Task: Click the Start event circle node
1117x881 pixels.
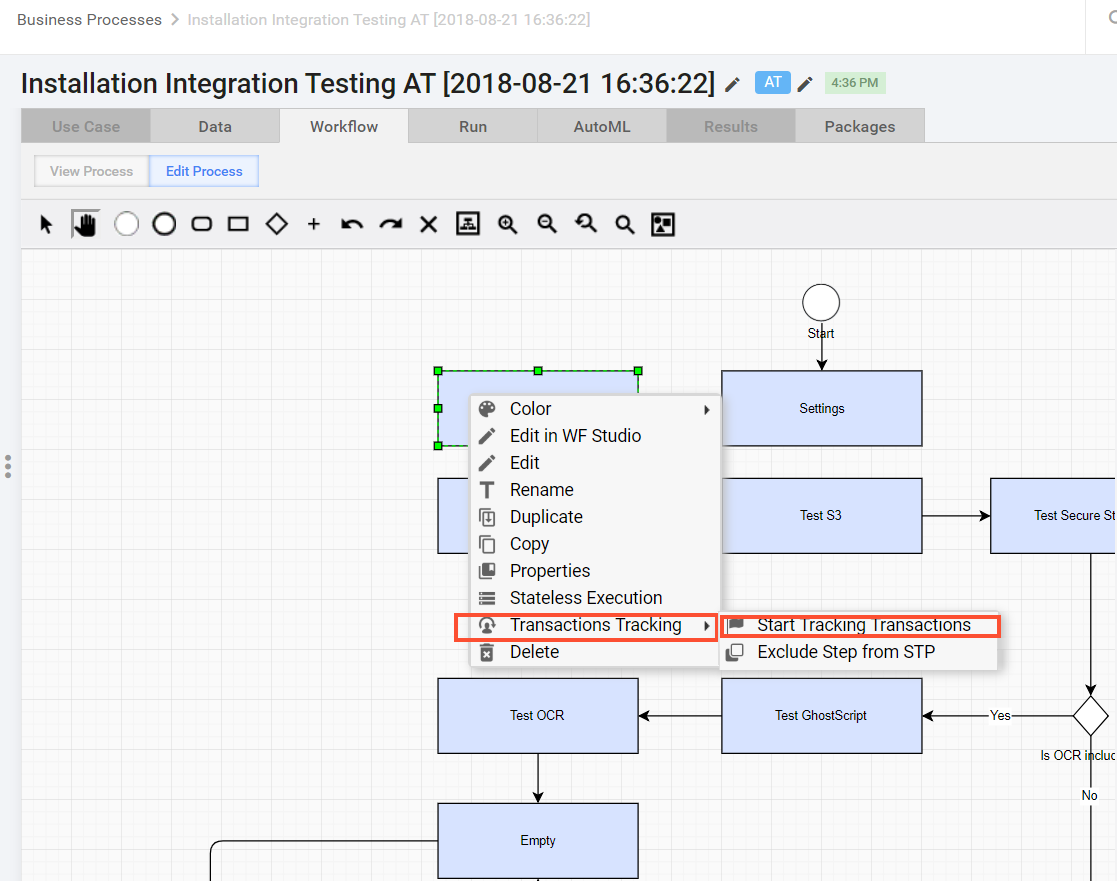Action: (x=821, y=303)
